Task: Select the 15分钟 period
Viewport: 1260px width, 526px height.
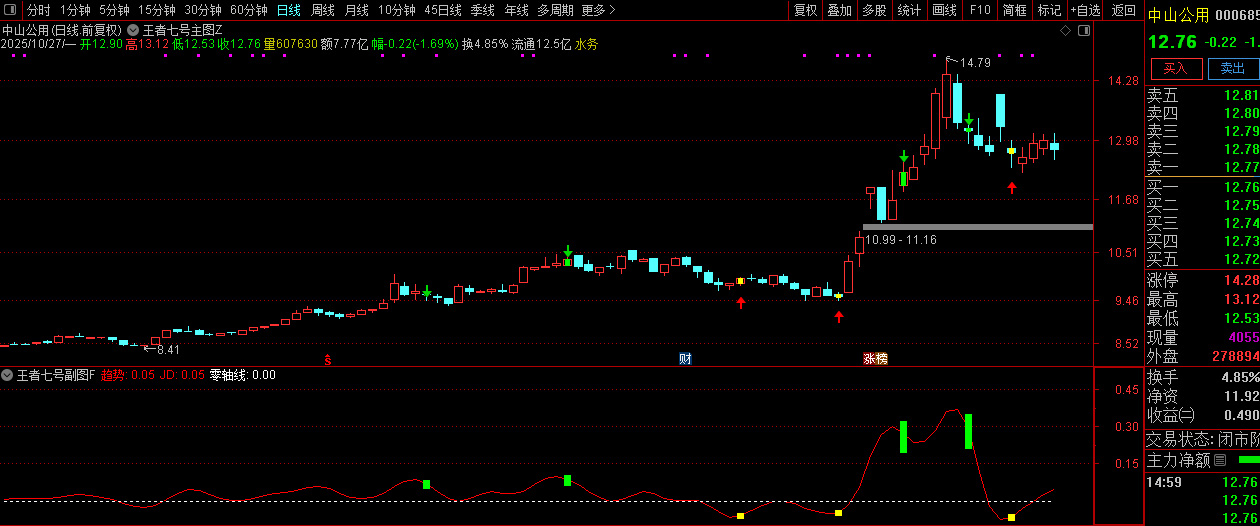Action: (x=156, y=10)
